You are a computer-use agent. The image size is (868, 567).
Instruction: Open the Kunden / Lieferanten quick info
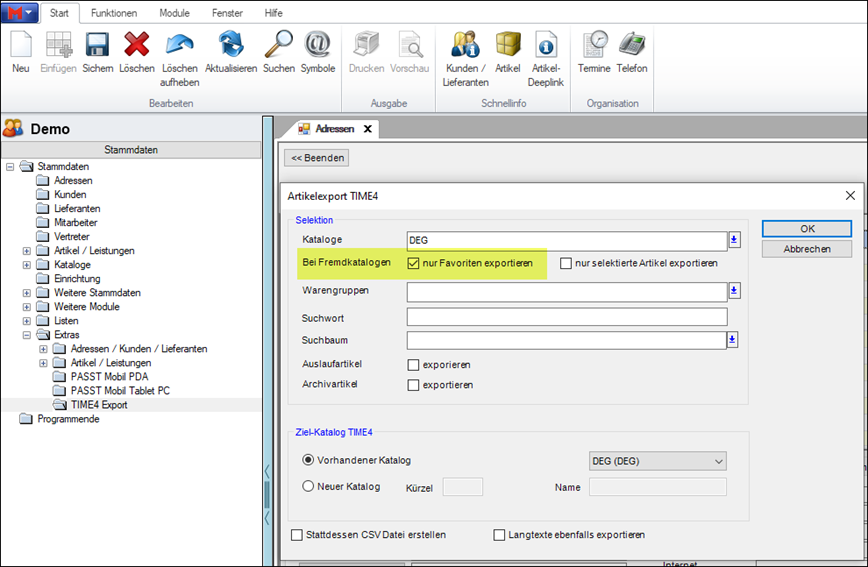click(464, 46)
